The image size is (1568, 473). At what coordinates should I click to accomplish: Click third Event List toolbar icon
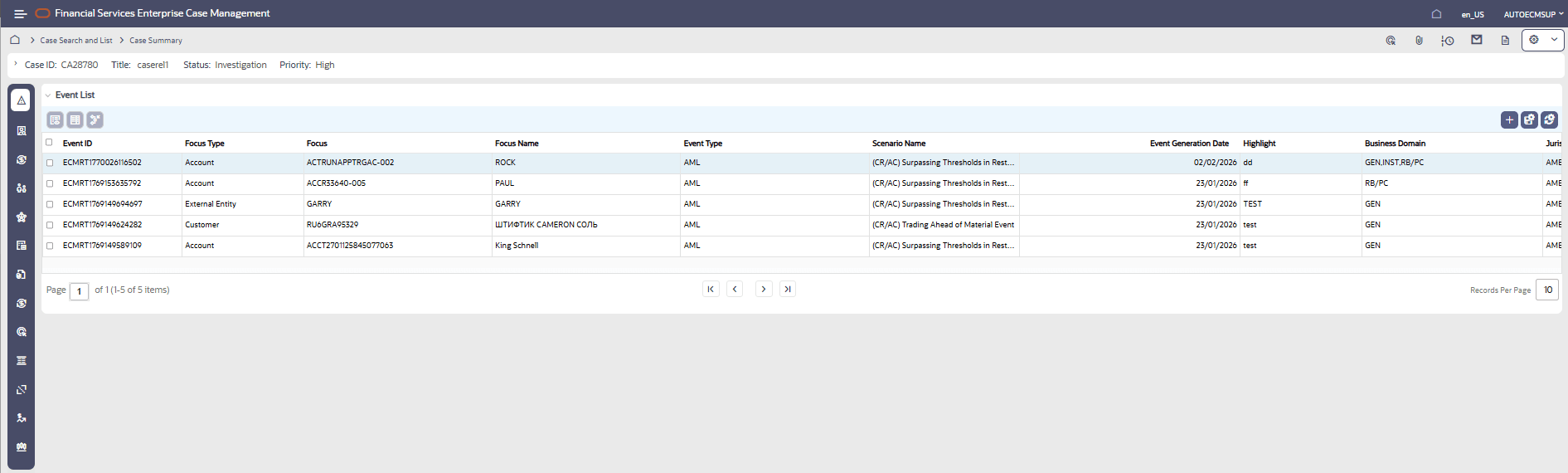click(95, 120)
